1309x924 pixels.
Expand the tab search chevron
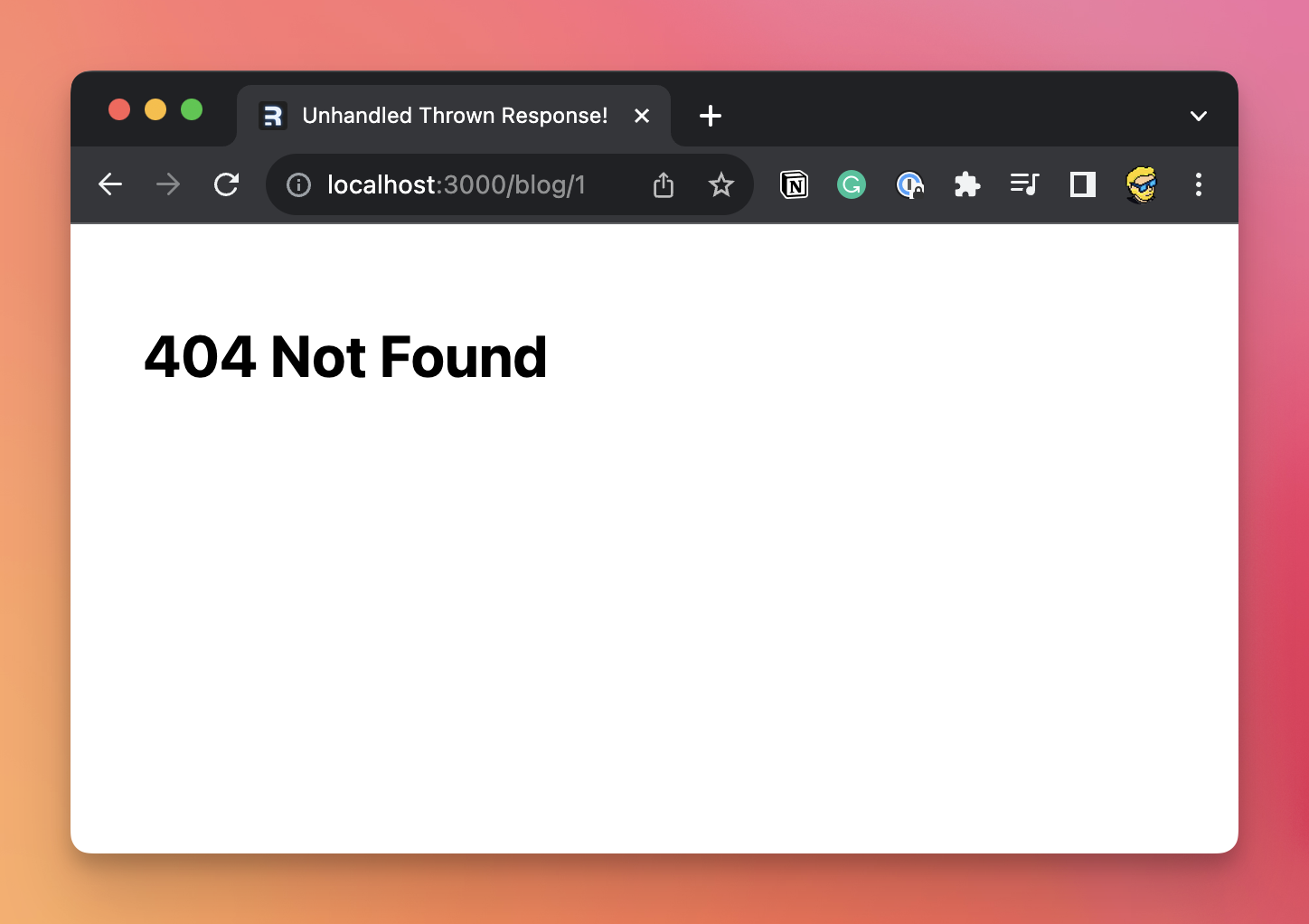tap(1198, 116)
